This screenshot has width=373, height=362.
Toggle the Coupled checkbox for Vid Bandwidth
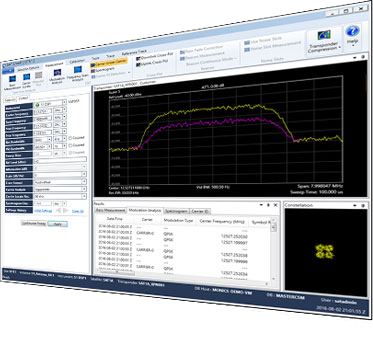tap(70, 145)
